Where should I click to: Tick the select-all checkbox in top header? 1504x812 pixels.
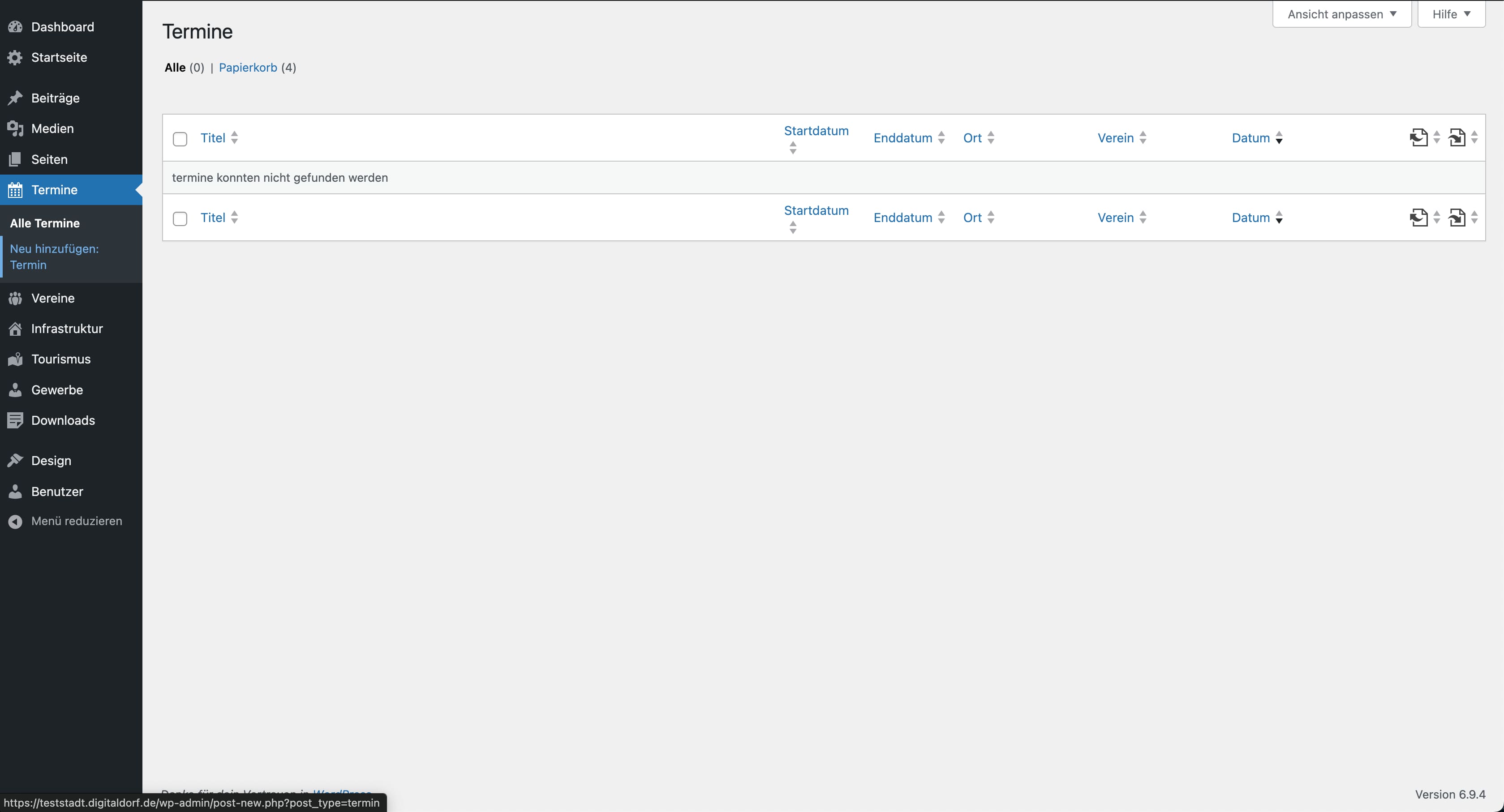180,139
